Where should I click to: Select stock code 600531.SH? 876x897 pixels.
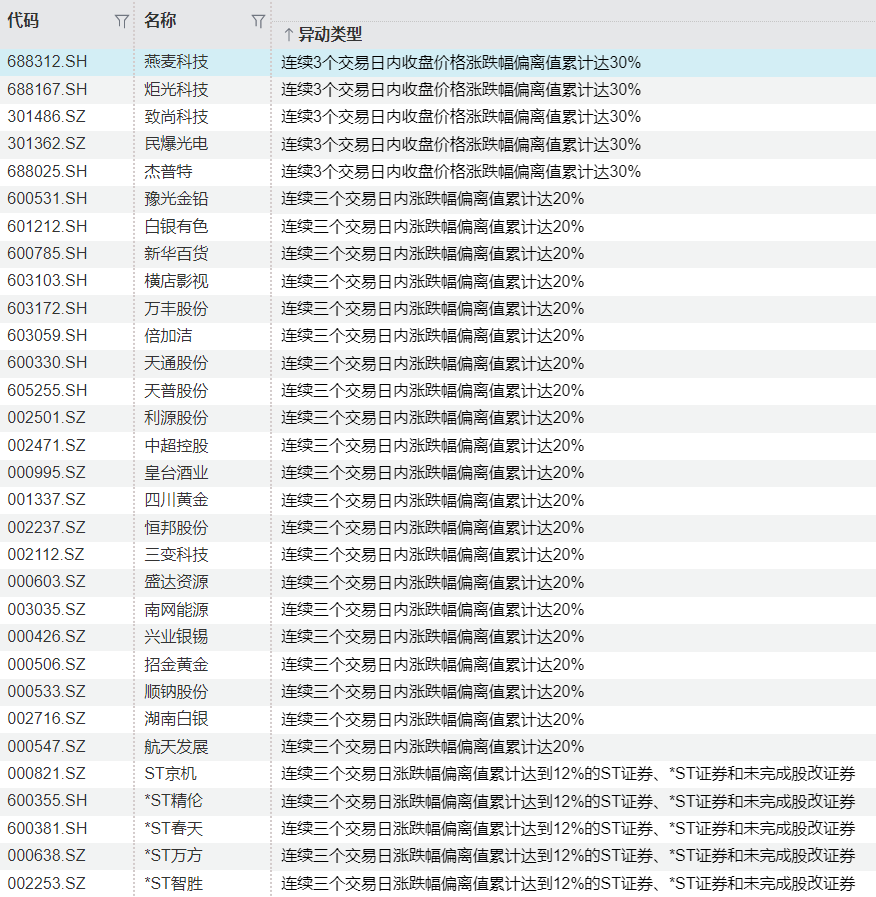(47, 199)
